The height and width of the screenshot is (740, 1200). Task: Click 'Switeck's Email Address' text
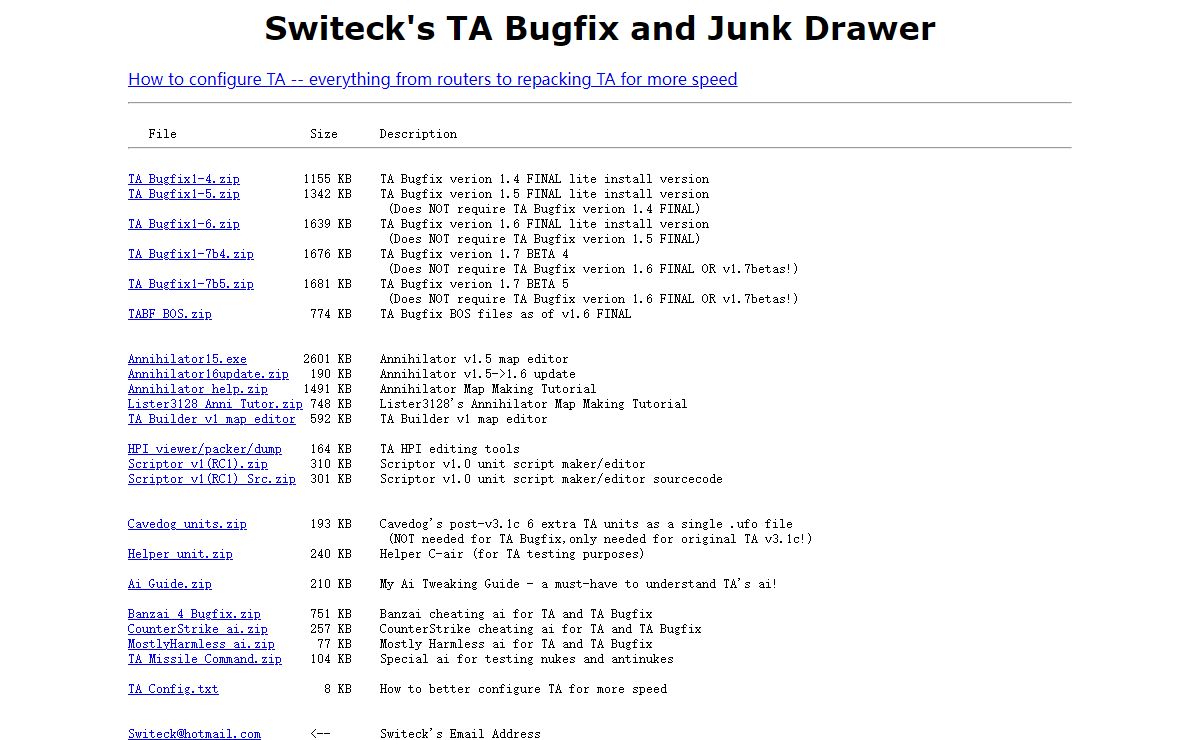coord(460,734)
